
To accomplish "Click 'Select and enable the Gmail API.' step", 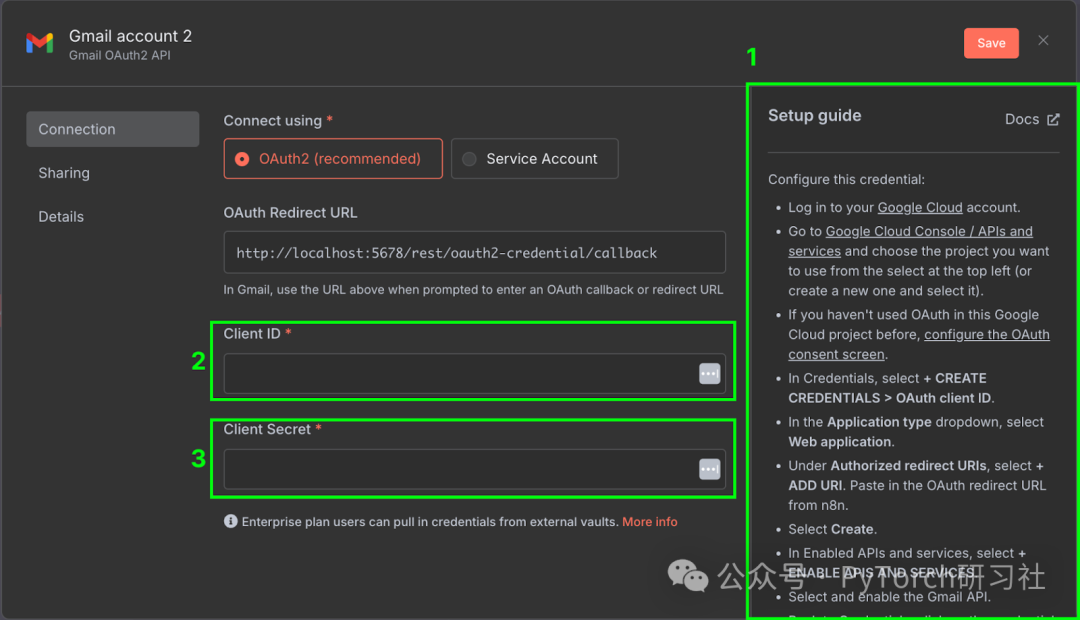I will coord(889,597).
